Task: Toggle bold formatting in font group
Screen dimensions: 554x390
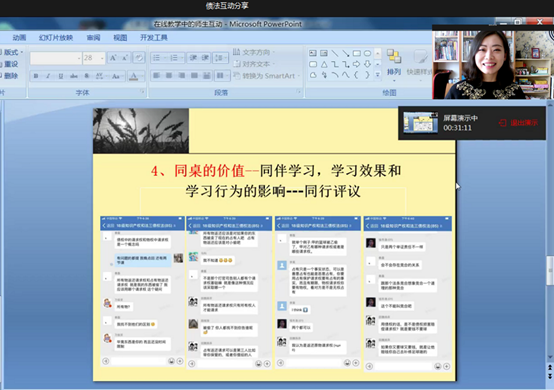Action: (36, 76)
